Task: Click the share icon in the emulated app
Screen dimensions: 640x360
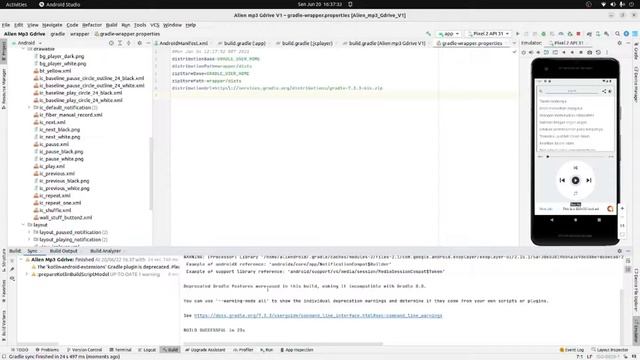Action: pos(604,91)
